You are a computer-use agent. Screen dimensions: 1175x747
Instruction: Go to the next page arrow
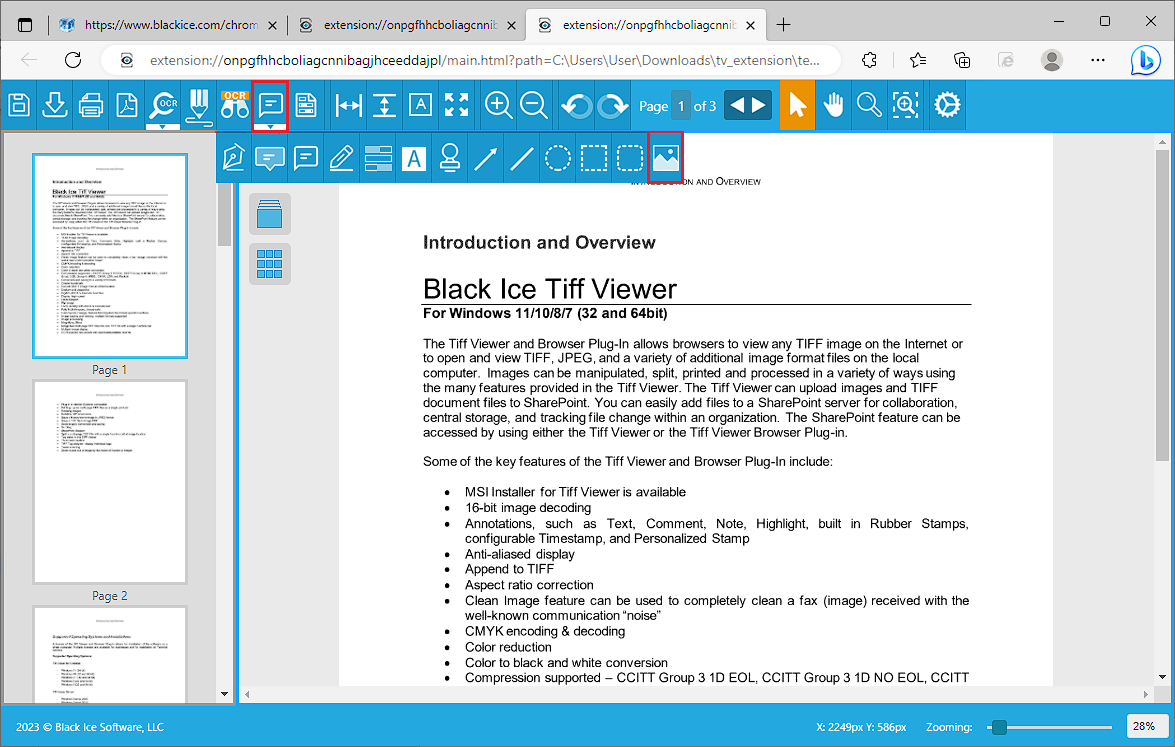tap(760, 106)
